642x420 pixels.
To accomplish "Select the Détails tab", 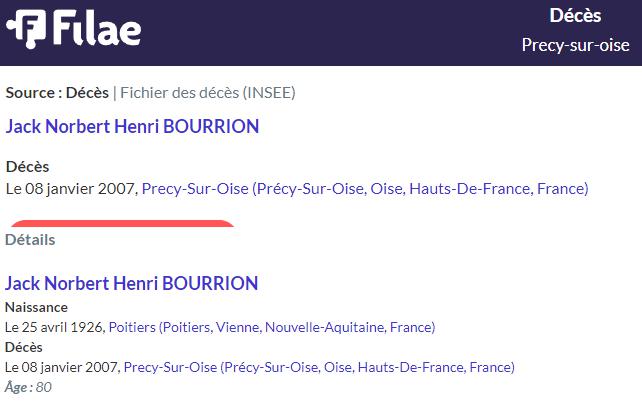I will coord(30,239).
